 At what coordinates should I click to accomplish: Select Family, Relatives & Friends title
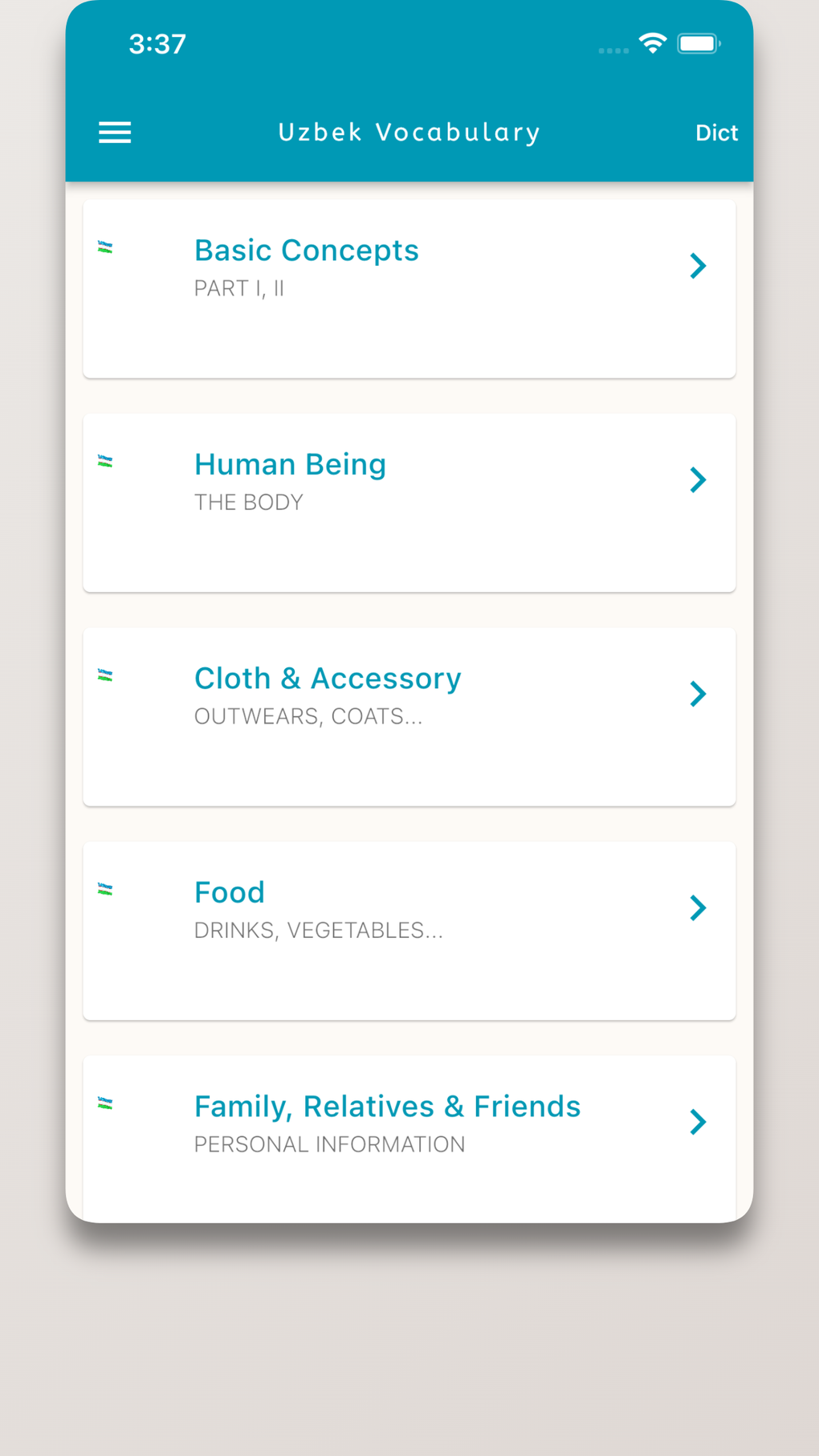click(387, 1107)
